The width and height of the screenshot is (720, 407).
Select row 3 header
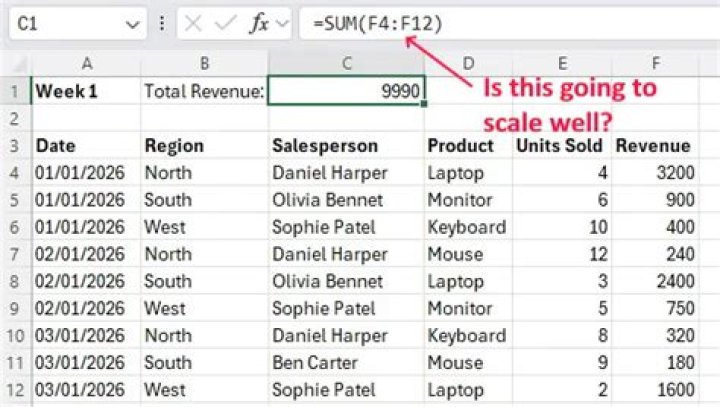[15, 146]
